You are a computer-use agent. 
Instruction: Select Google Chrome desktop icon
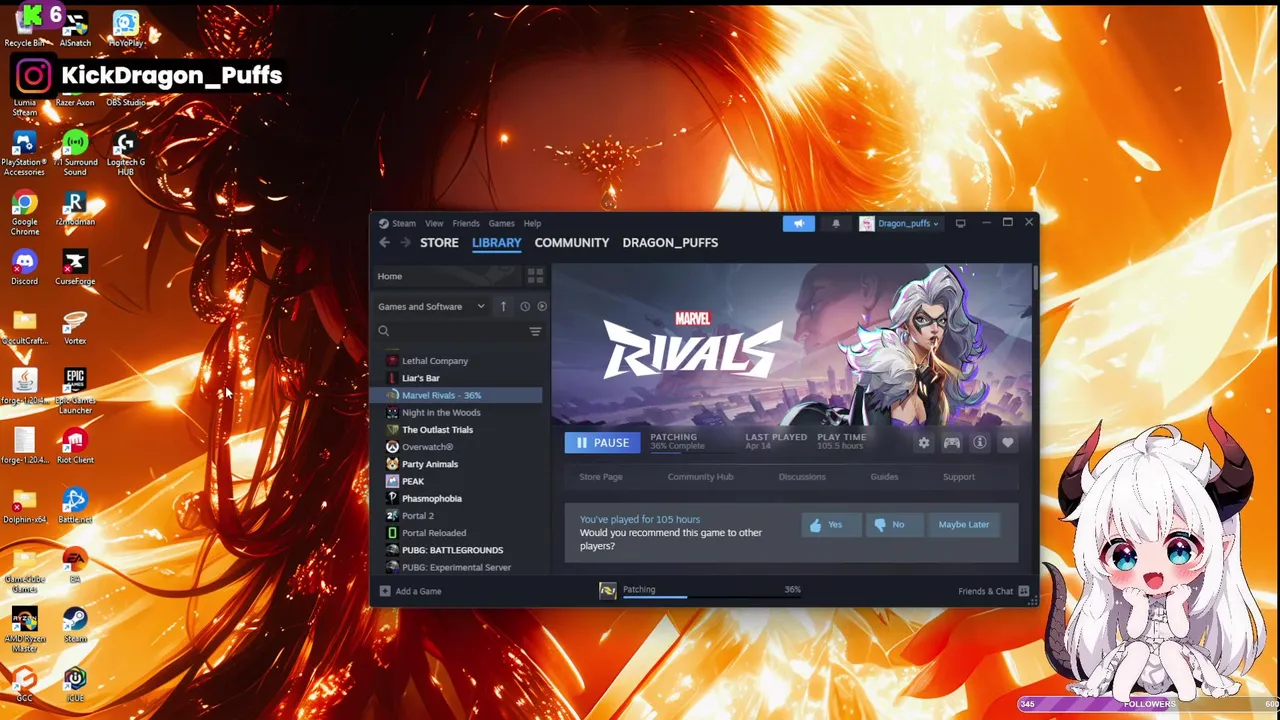point(24,214)
